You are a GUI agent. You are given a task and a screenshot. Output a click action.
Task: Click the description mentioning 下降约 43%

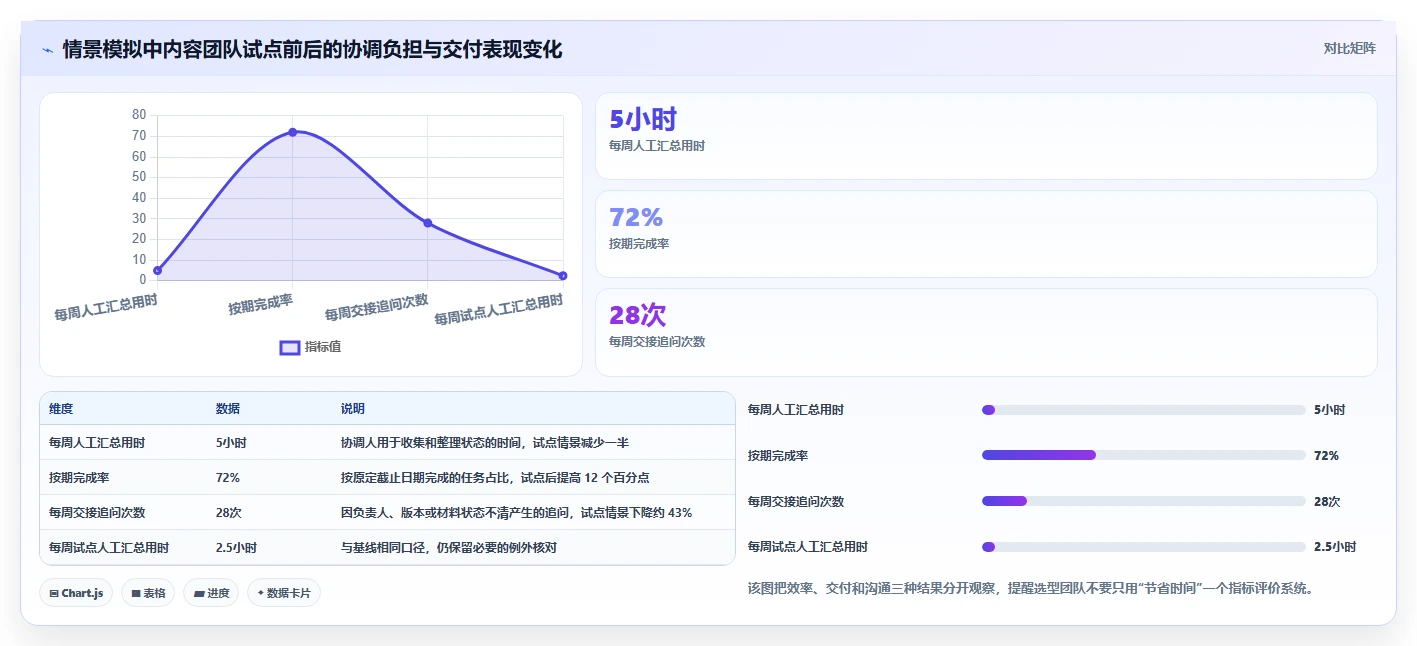point(517,513)
